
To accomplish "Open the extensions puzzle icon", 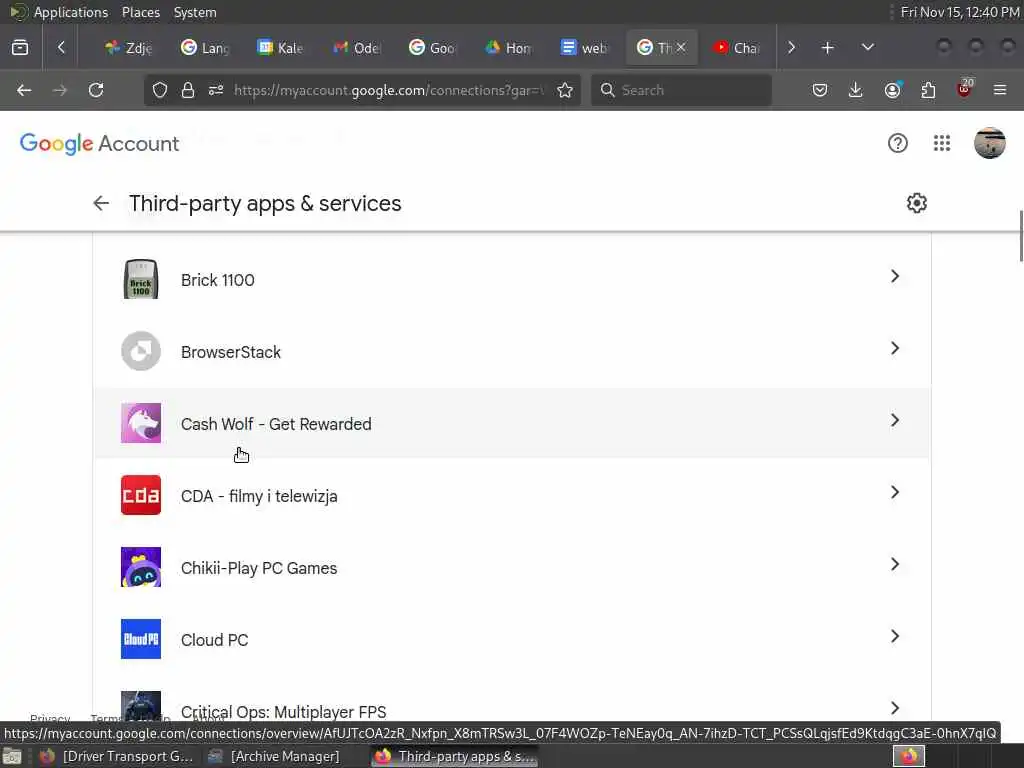I will pos(928,90).
